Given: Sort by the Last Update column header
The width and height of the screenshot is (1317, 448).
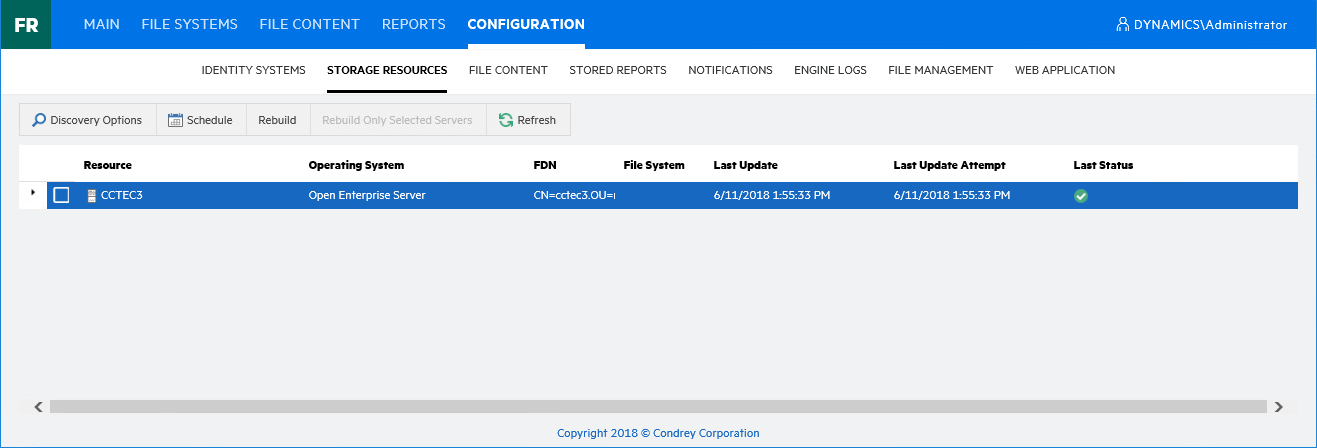Looking at the screenshot, I should point(745,165).
